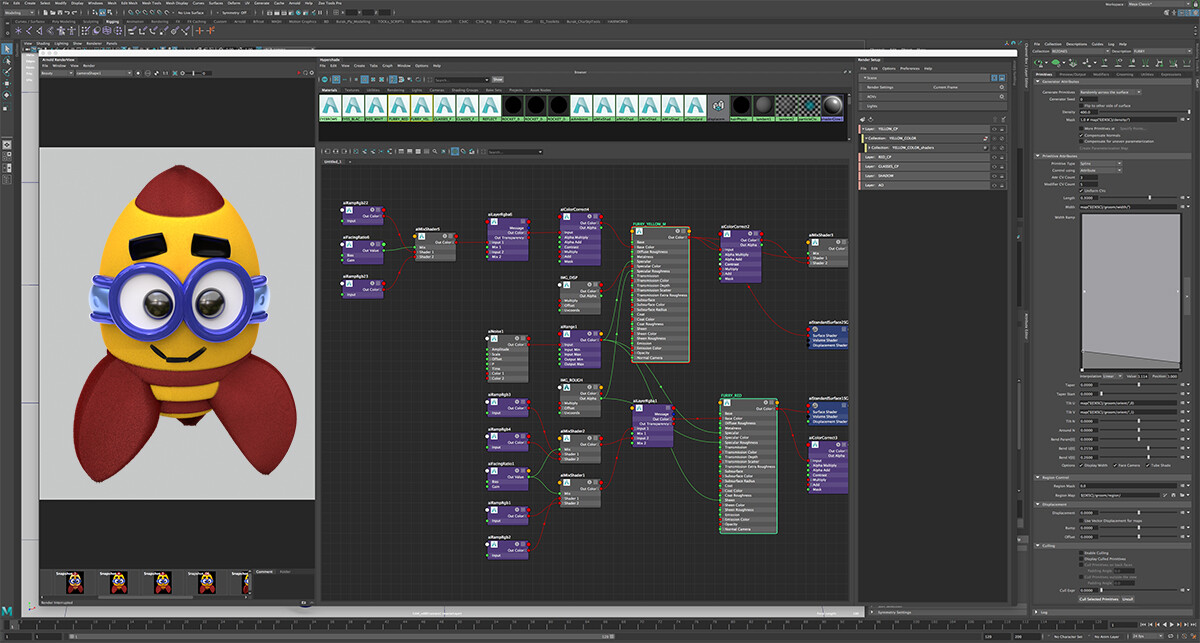
Task: Toggle Flip to other side of surface checkbox
Action: click(1082, 105)
